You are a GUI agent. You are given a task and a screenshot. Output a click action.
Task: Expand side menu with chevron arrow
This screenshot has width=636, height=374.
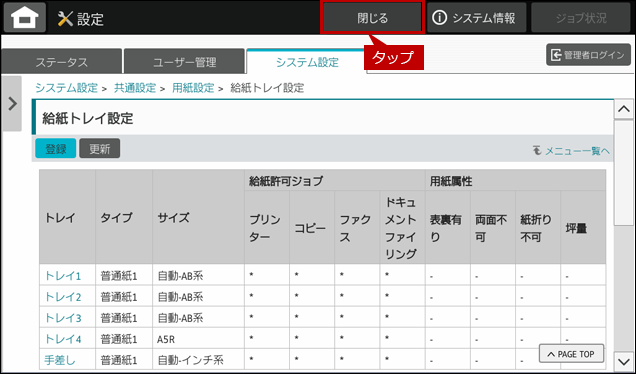(12, 104)
